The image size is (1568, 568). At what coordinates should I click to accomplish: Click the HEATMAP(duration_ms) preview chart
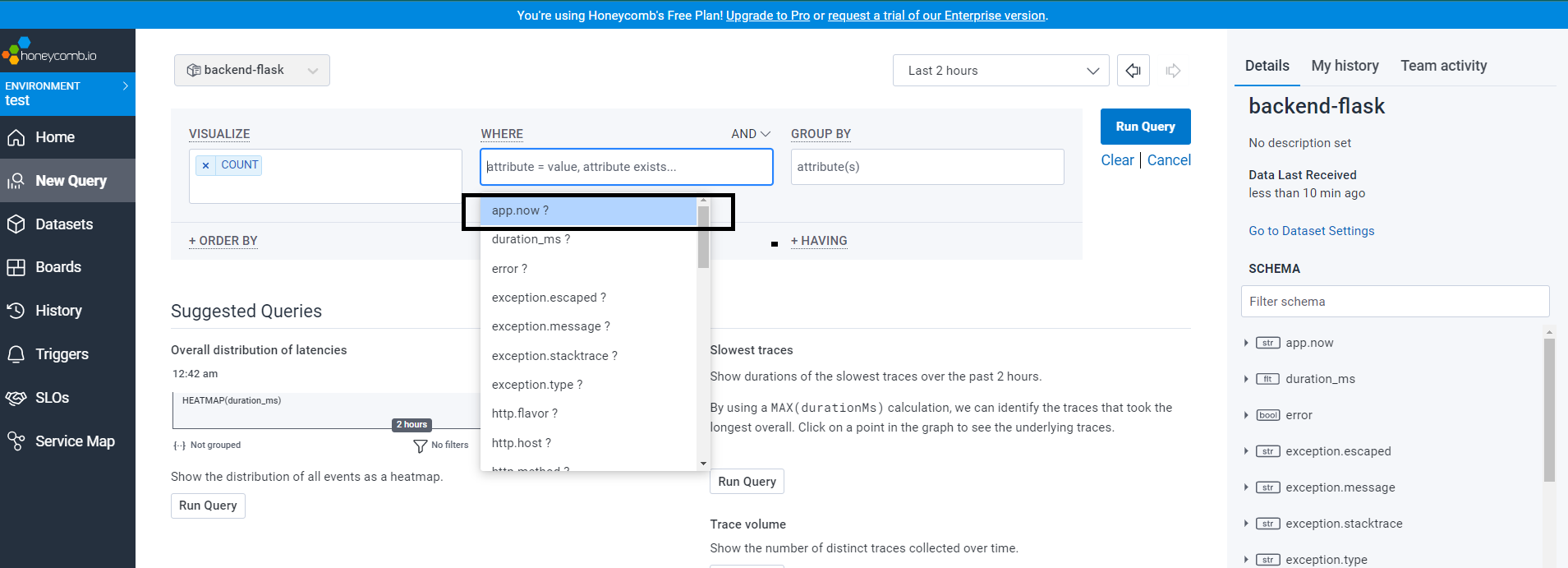pos(326,410)
